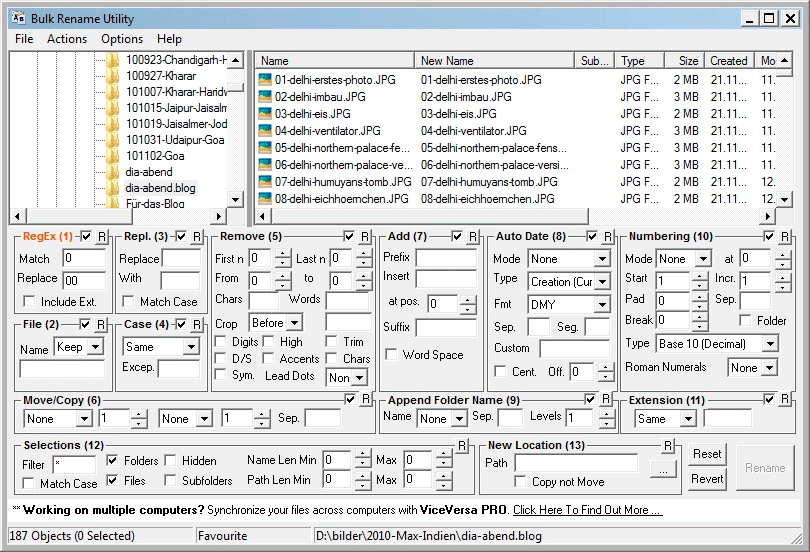Open the Extension Same dropdown
This screenshot has width=810, height=552.
688,419
